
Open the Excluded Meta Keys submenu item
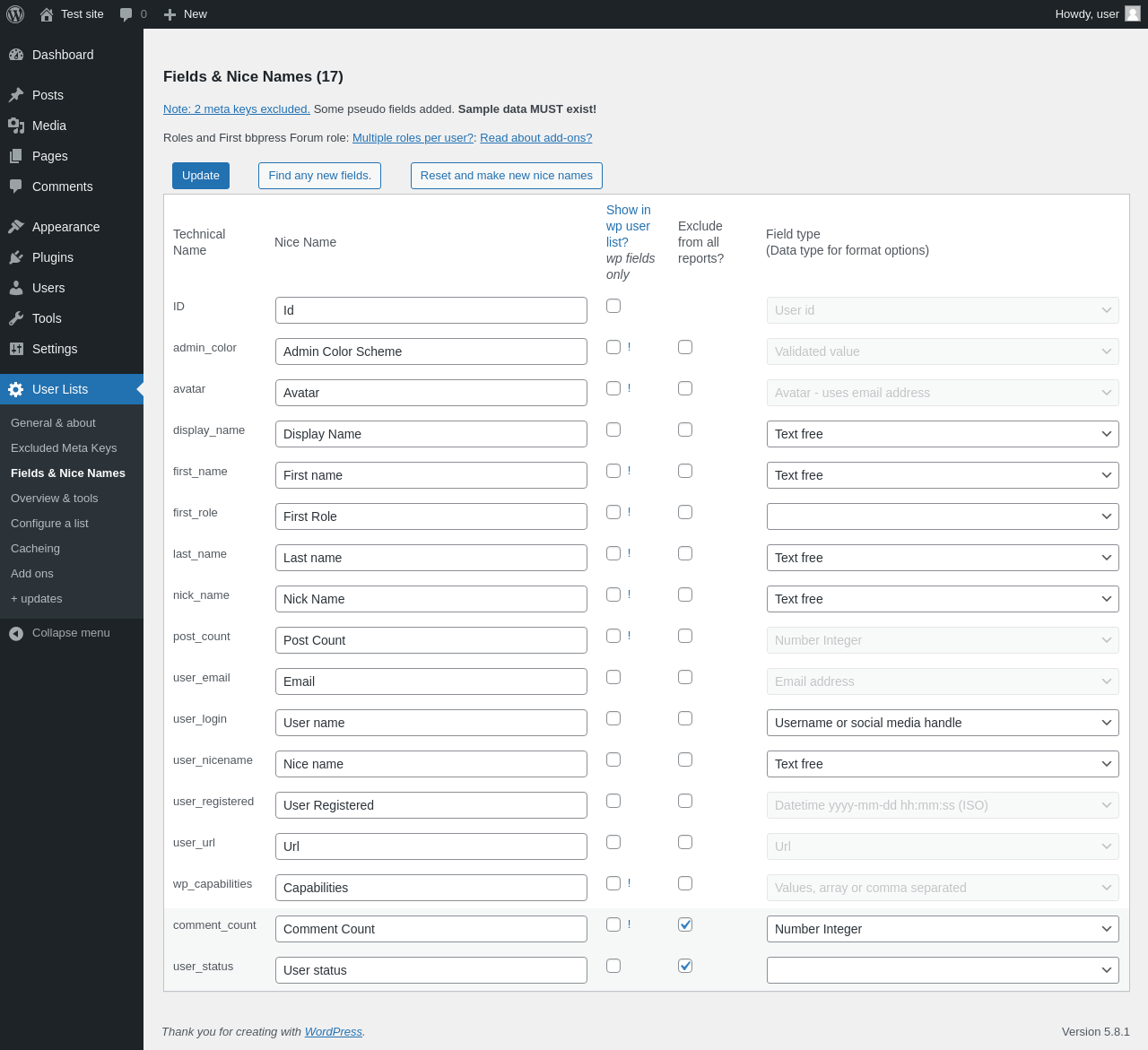64,448
